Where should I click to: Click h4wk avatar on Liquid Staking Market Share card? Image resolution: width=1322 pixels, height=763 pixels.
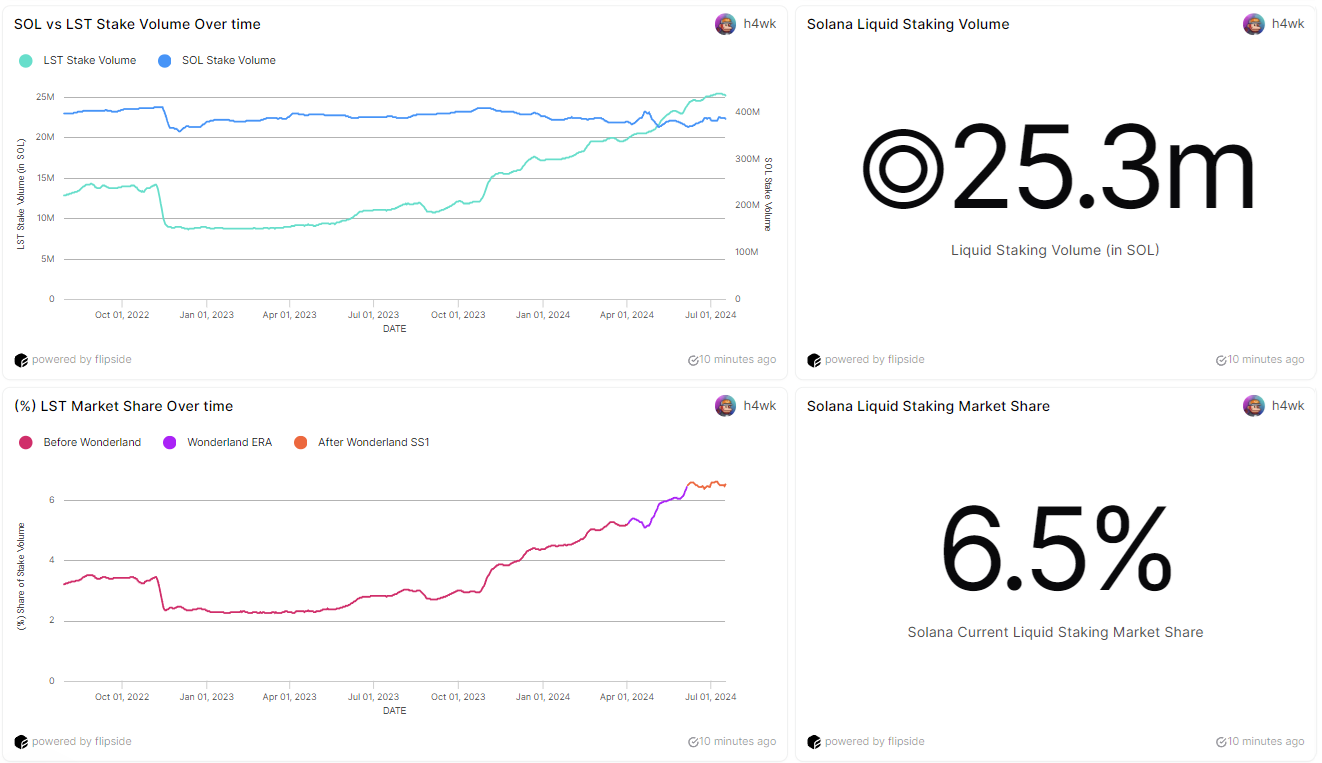[x=1254, y=406]
